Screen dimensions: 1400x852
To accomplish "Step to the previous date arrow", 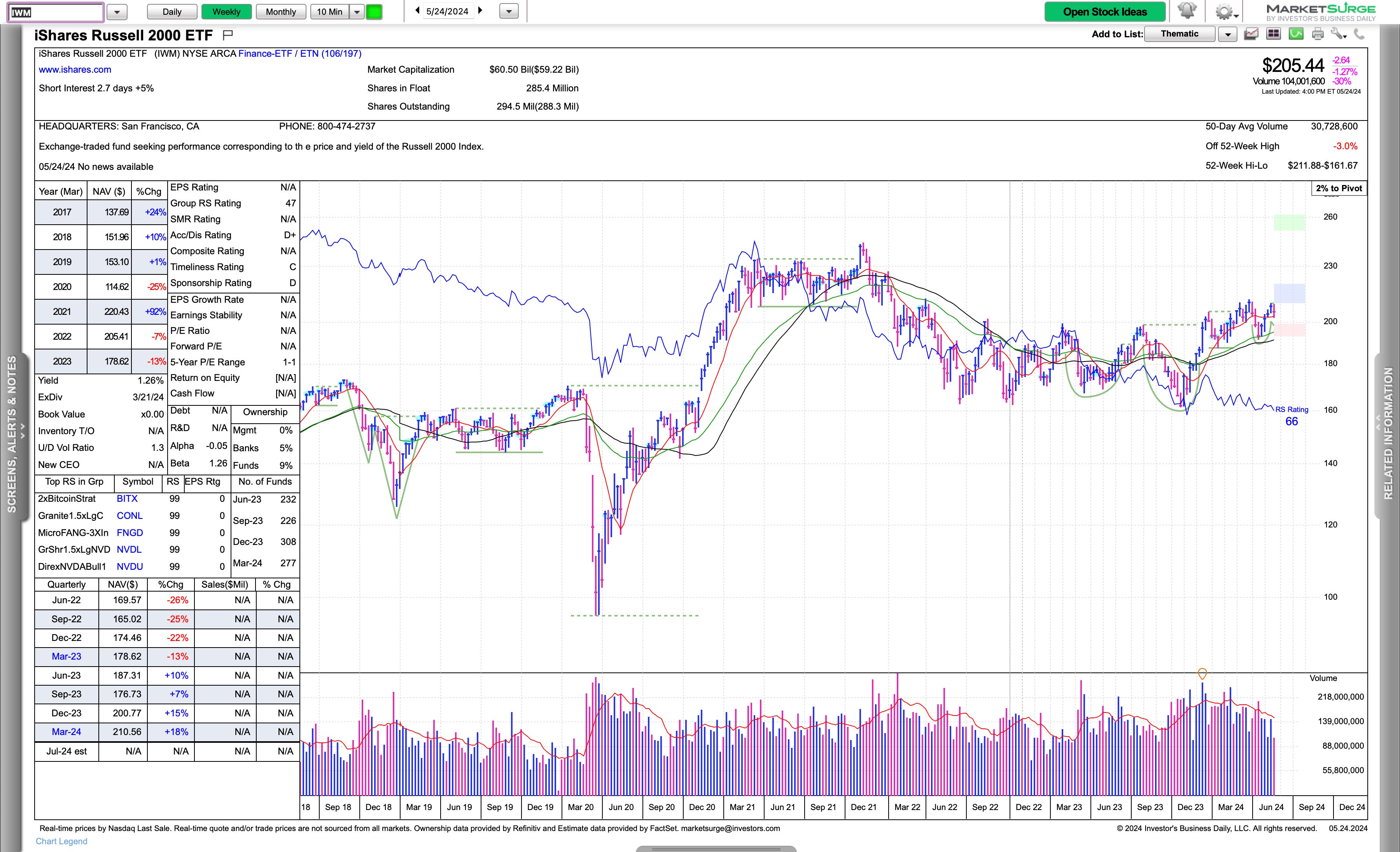I will (418, 10).
